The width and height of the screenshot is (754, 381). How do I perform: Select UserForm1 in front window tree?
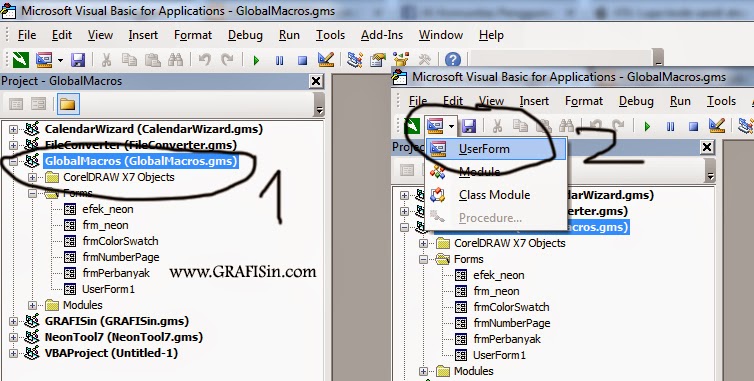(499, 355)
